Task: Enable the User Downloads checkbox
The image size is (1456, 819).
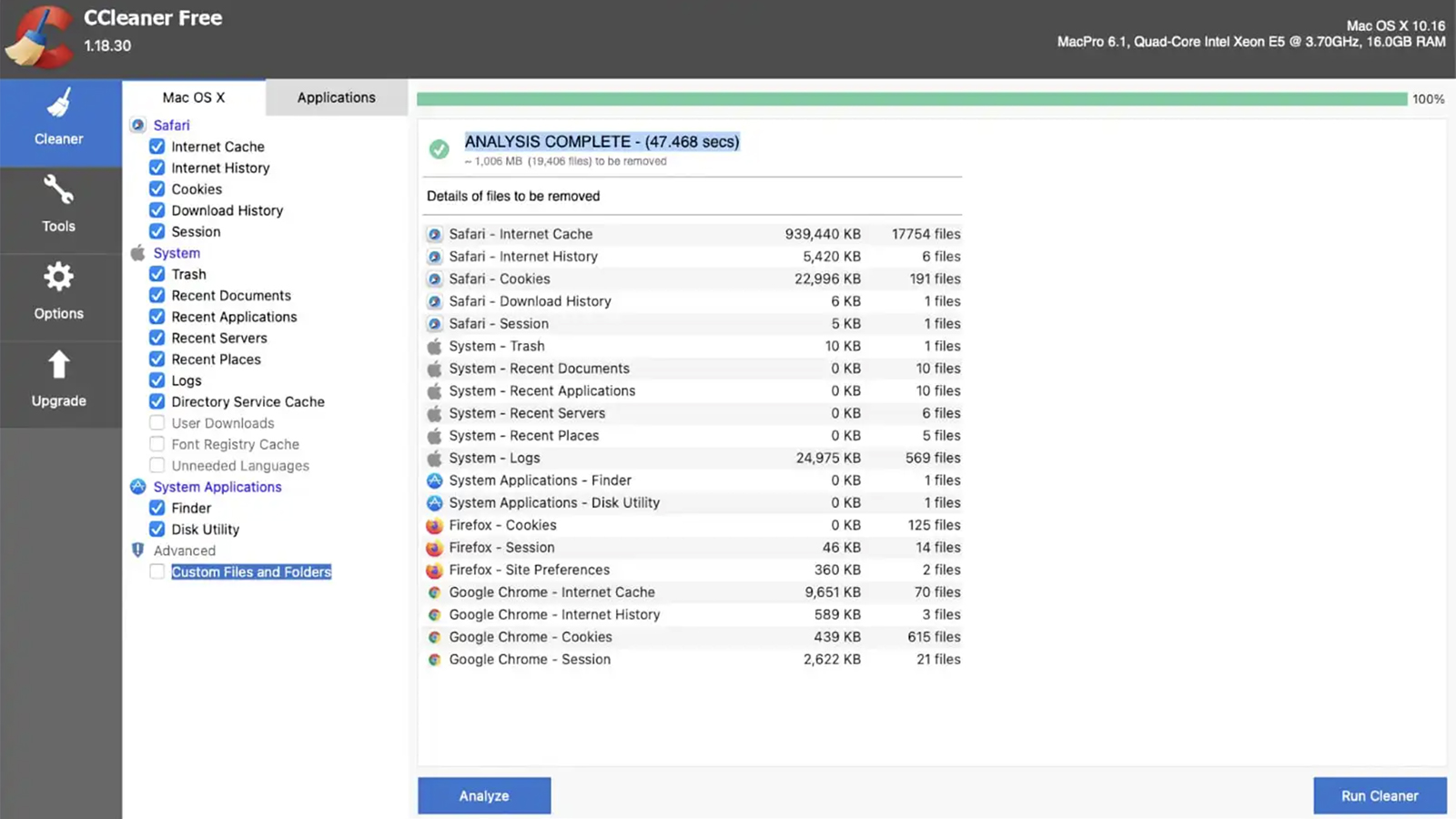Action: [x=157, y=423]
